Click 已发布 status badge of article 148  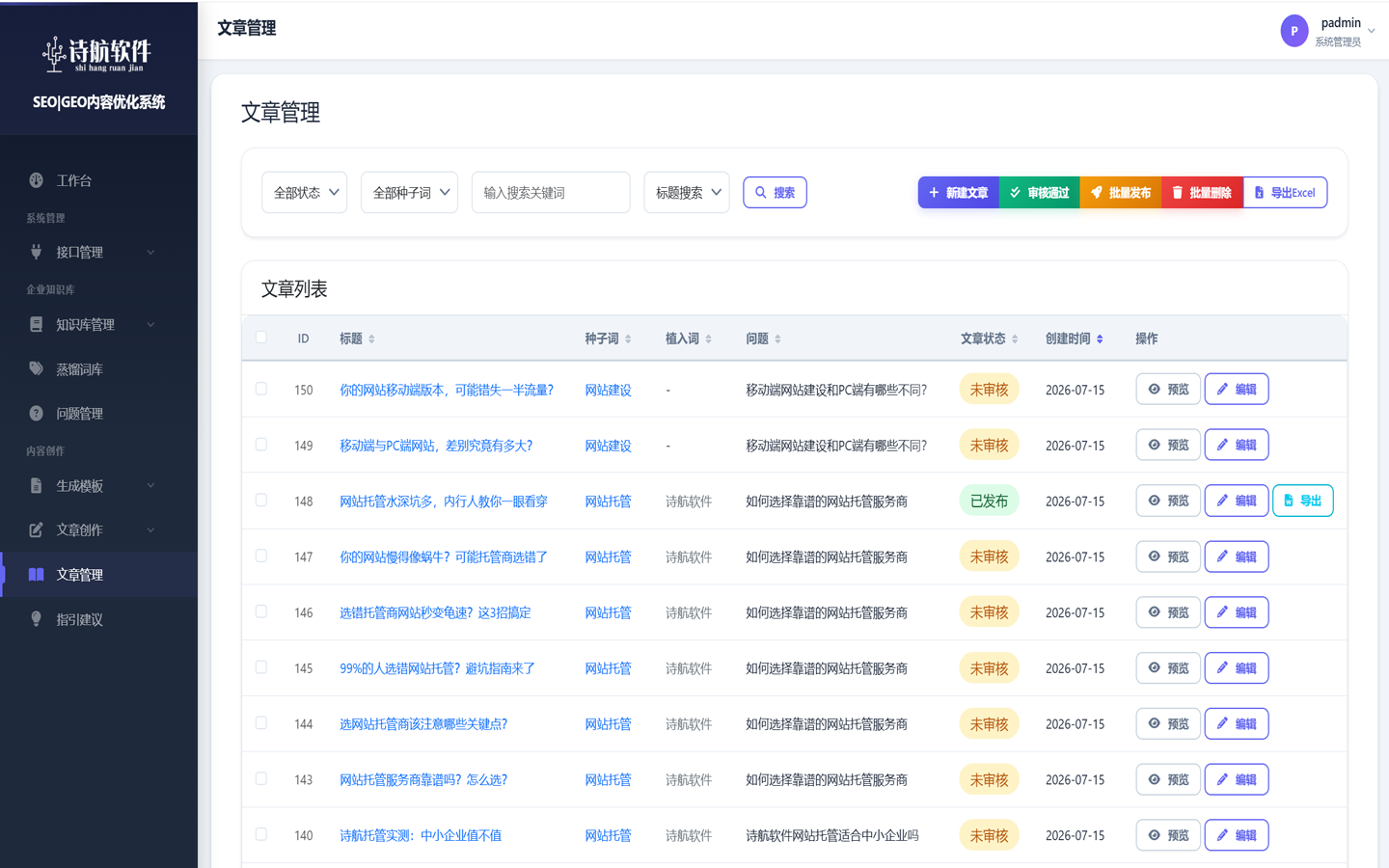[989, 501]
